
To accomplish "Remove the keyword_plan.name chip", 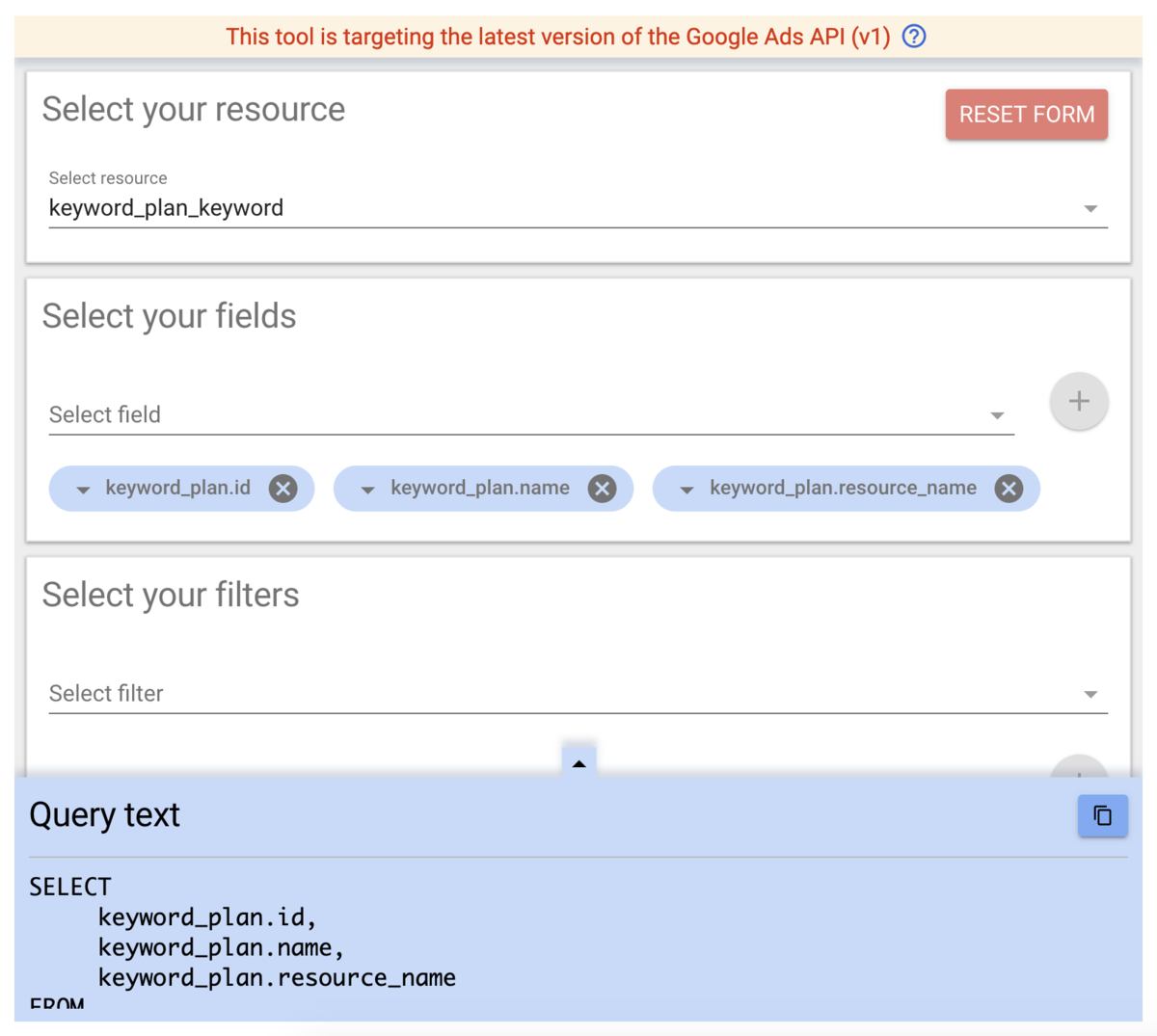I will [x=602, y=489].
